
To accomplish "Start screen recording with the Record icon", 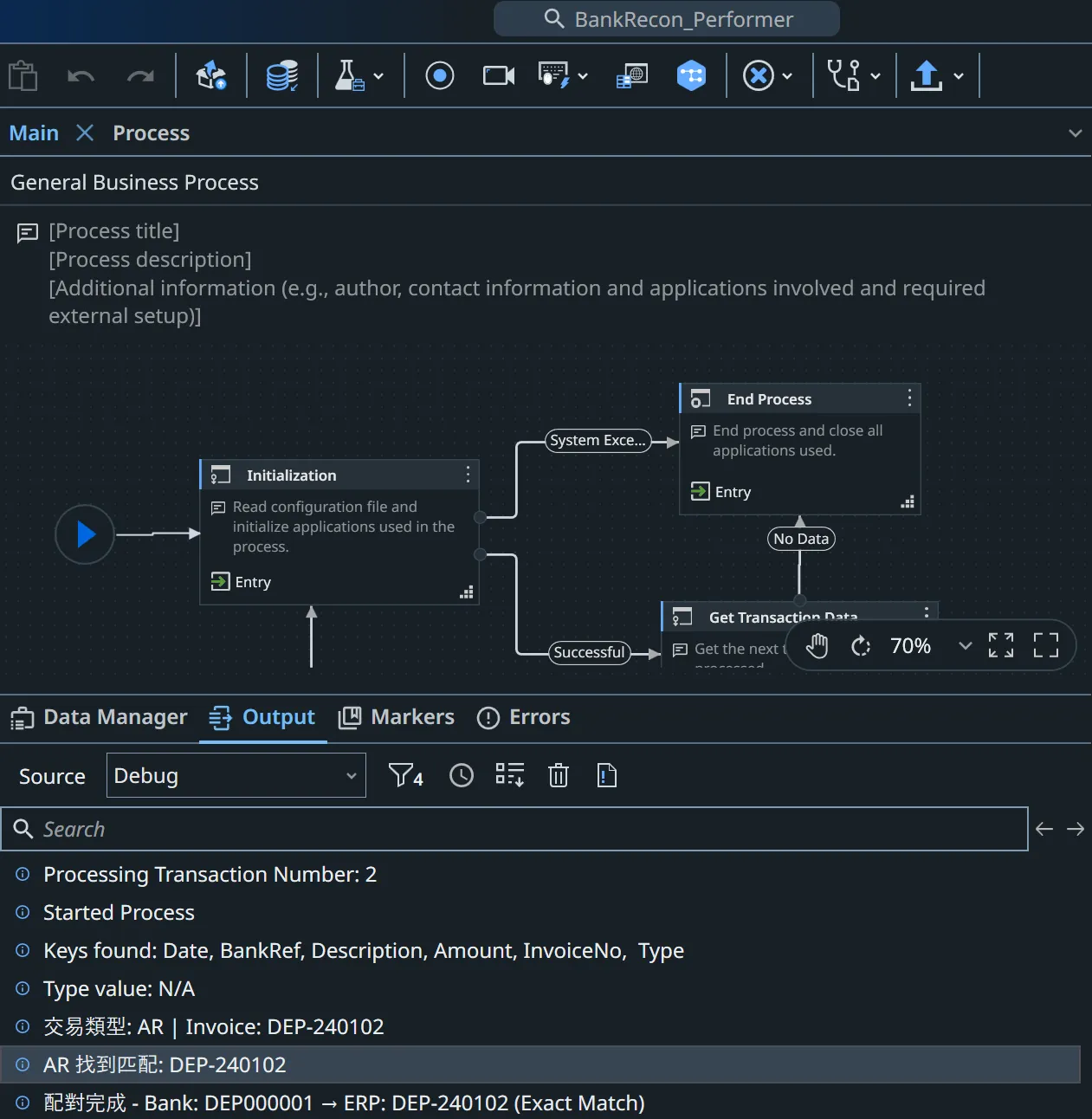I will (439, 75).
